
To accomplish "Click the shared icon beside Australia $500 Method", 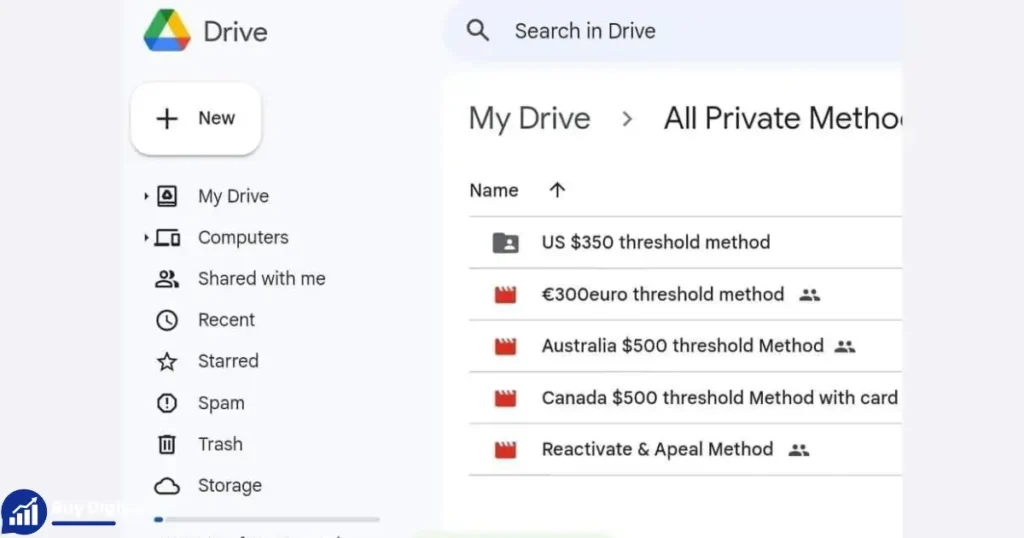I will click(845, 347).
